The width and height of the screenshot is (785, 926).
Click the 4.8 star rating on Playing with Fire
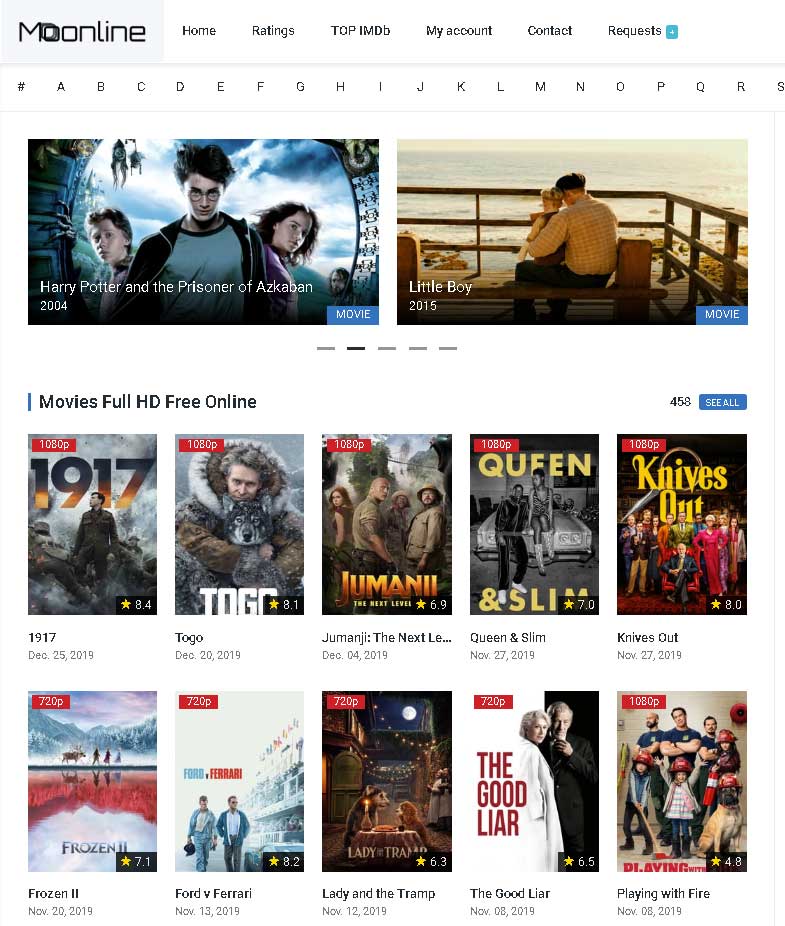(x=727, y=862)
